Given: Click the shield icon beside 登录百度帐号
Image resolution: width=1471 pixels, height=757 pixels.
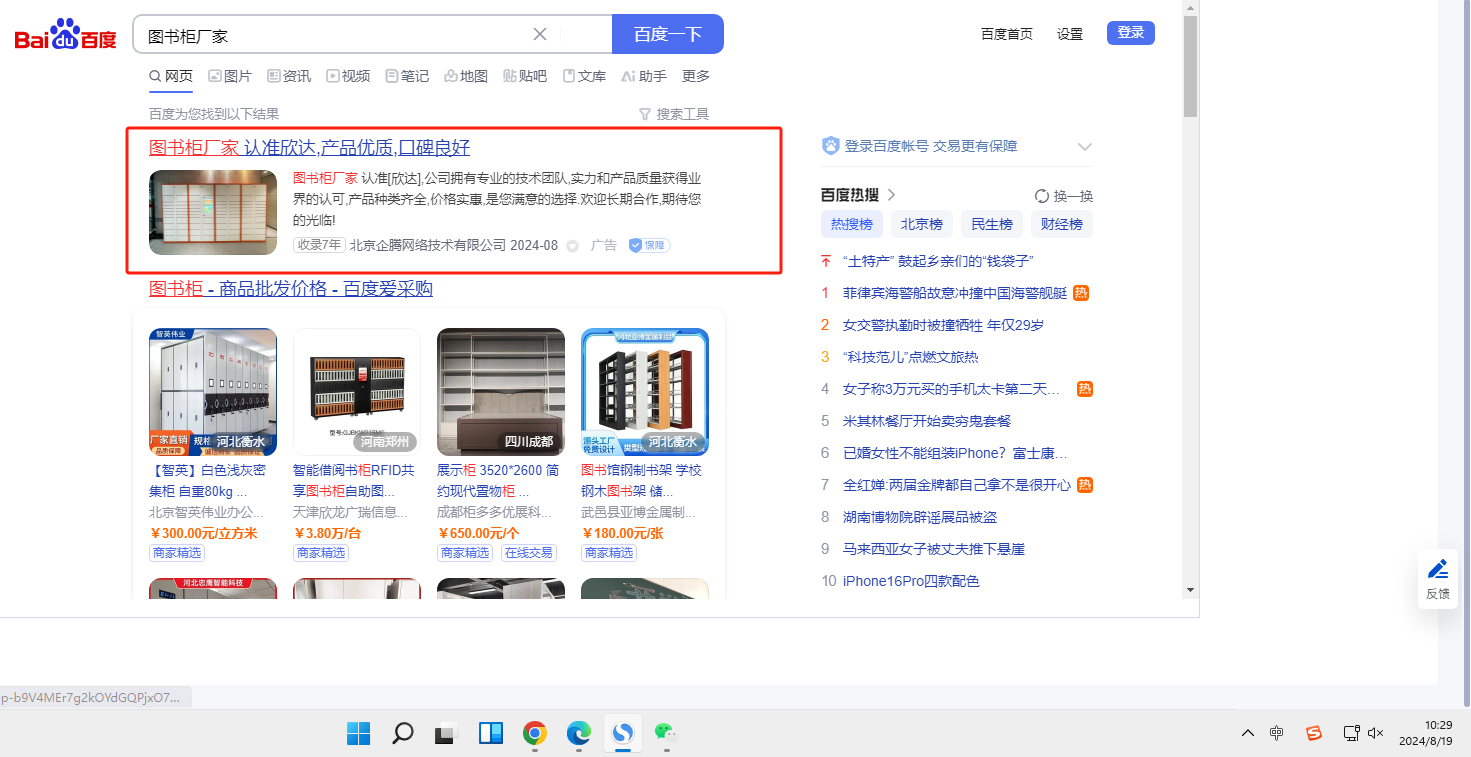Looking at the screenshot, I should coord(831,146).
